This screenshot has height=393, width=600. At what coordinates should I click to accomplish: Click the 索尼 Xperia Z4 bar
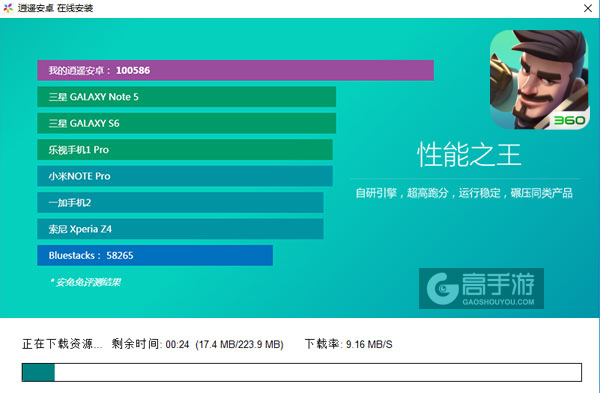coord(180,229)
